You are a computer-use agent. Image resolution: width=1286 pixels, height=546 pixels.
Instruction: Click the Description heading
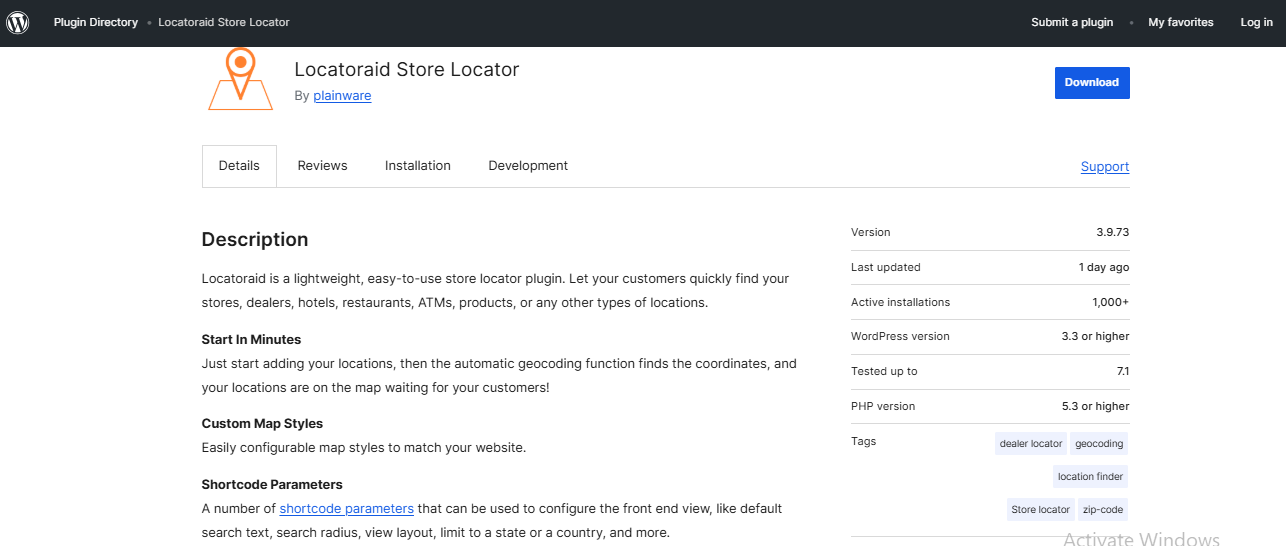coord(255,240)
